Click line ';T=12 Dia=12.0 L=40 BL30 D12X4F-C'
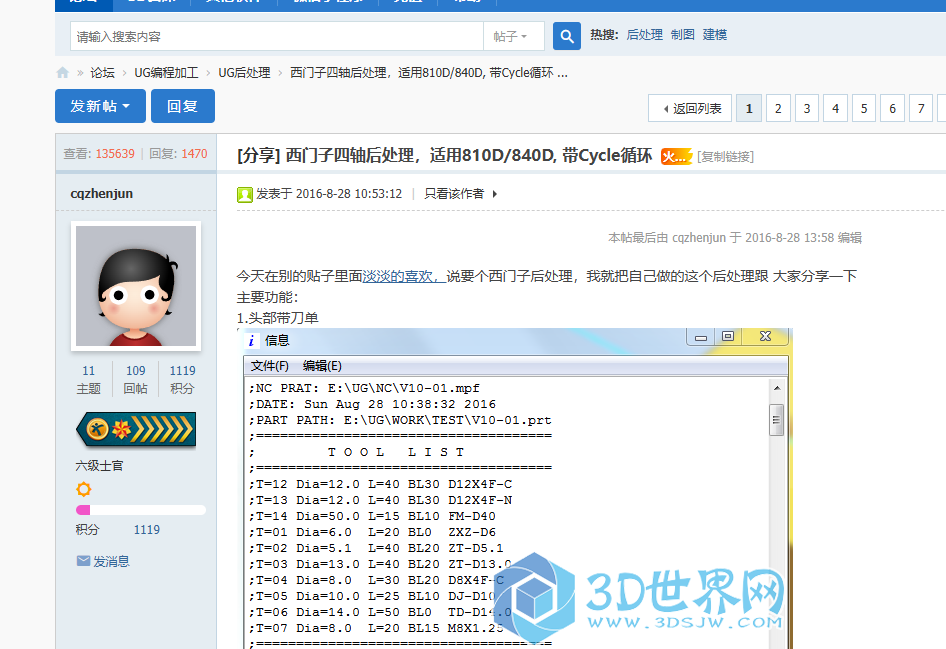The image size is (946, 649). (x=380, y=484)
